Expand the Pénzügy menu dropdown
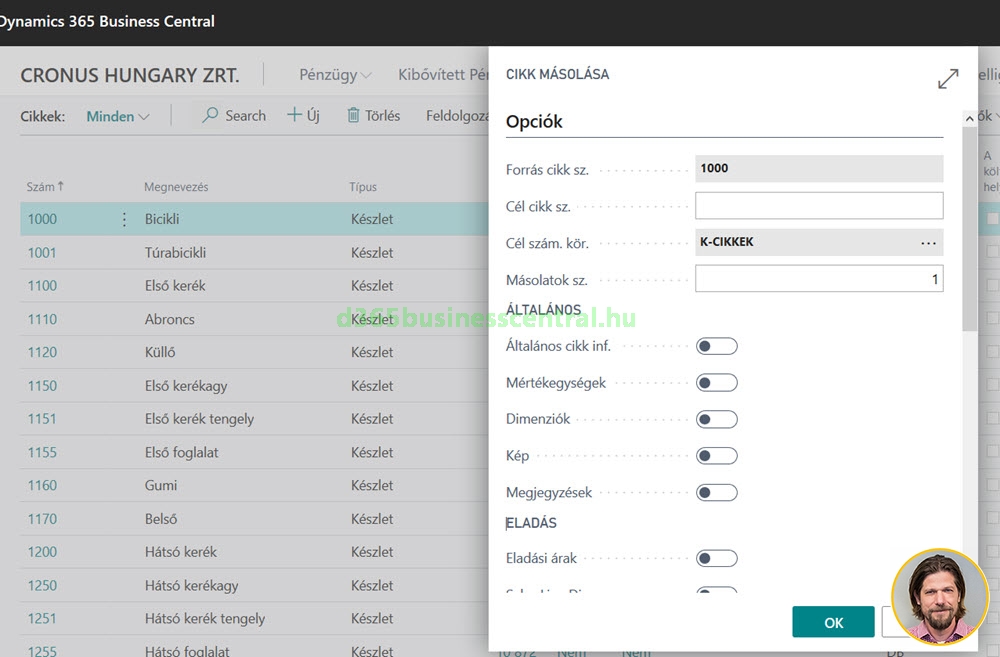This screenshot has width=1000, height=657. tap(335, 75)
